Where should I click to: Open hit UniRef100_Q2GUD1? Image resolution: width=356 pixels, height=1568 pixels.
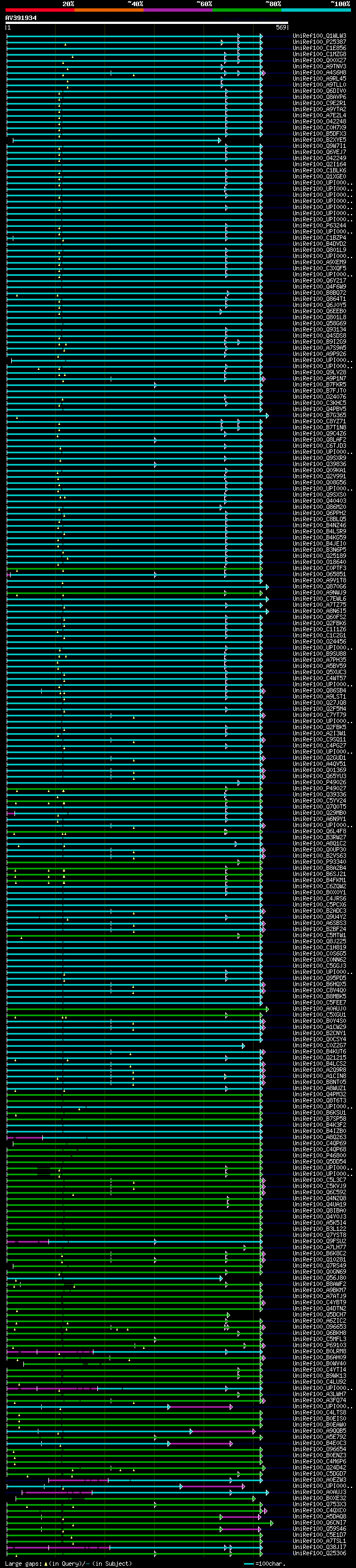pyautogui.click(x=319, y=758)
